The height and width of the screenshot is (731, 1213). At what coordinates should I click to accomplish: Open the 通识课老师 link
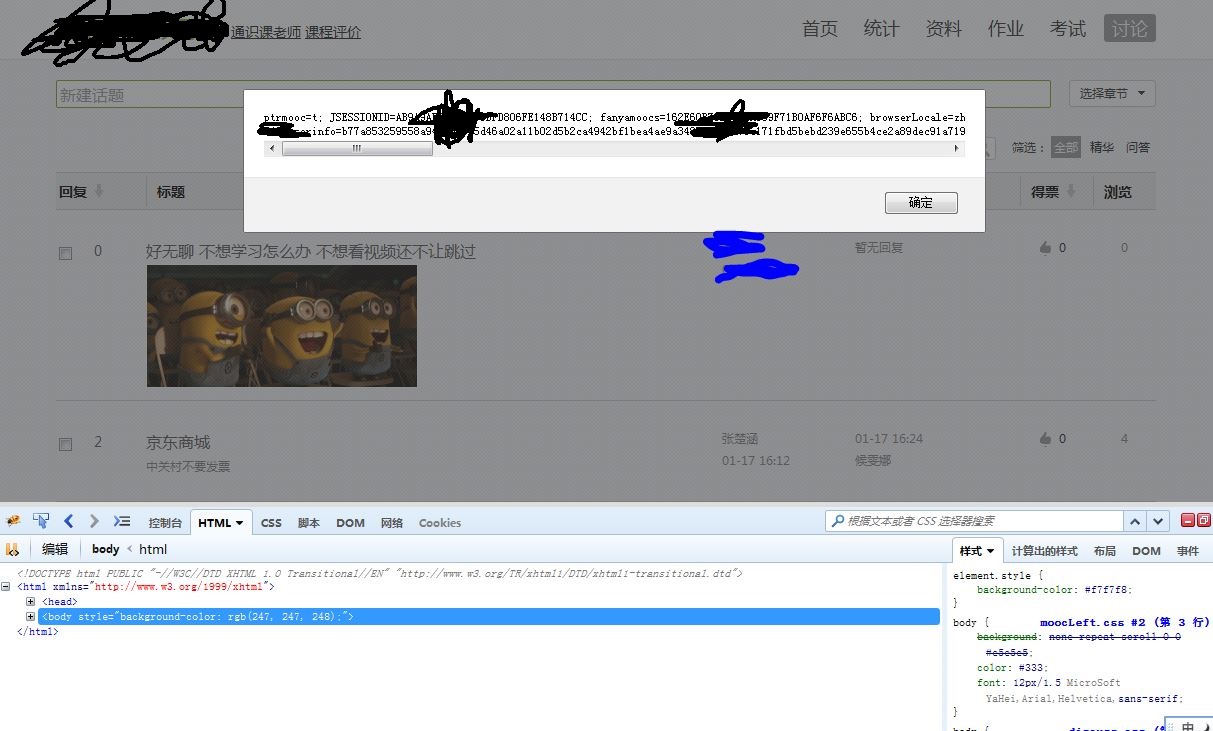pos(266,32)
